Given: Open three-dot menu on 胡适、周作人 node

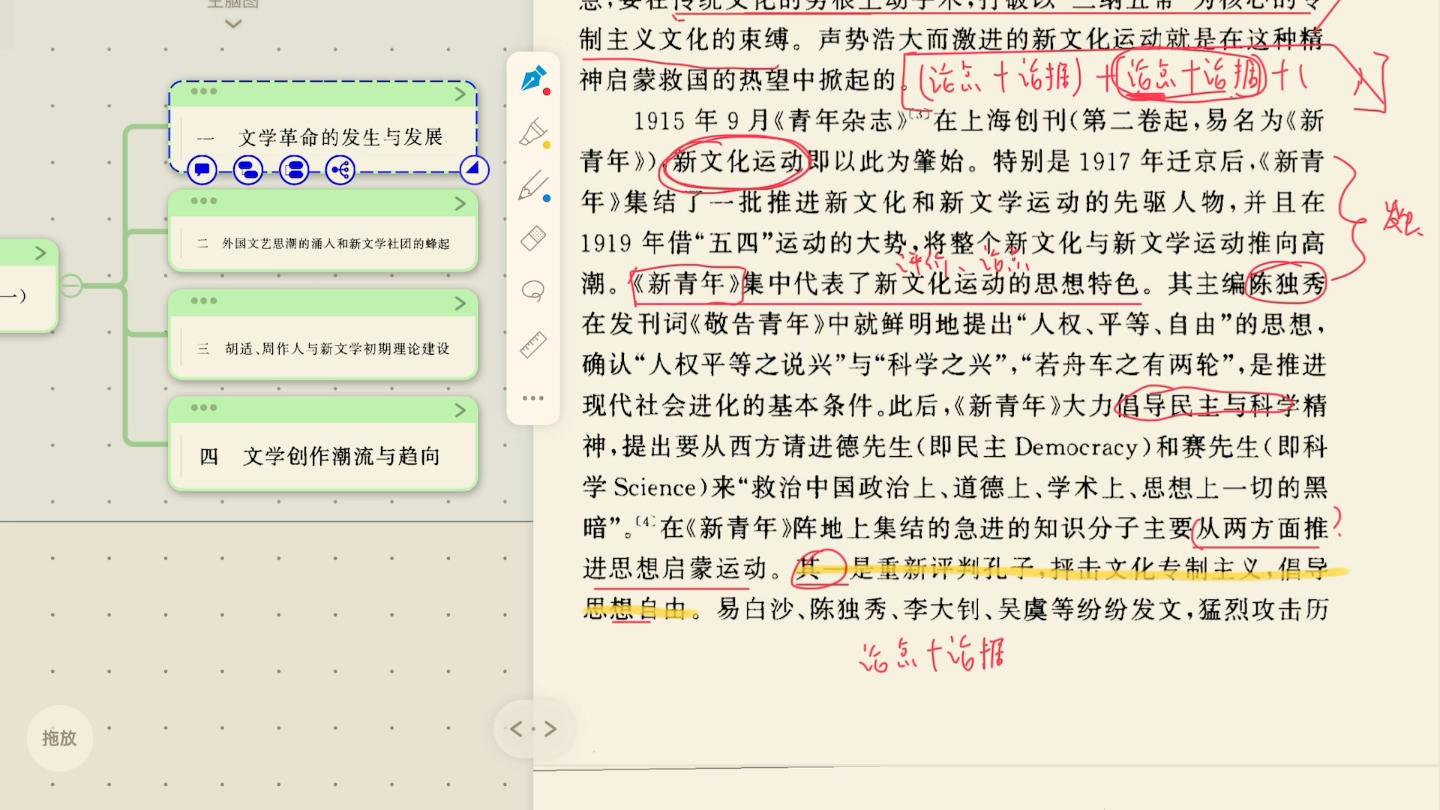Looking at the screenshot, I should pos(204,300).
